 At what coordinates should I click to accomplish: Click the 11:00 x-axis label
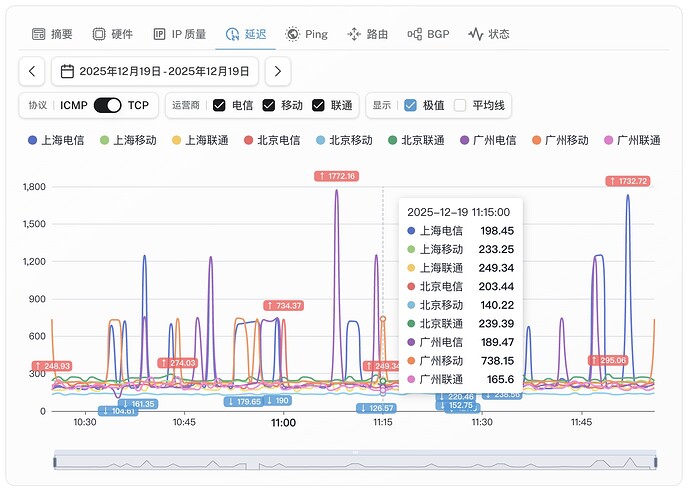283,423
